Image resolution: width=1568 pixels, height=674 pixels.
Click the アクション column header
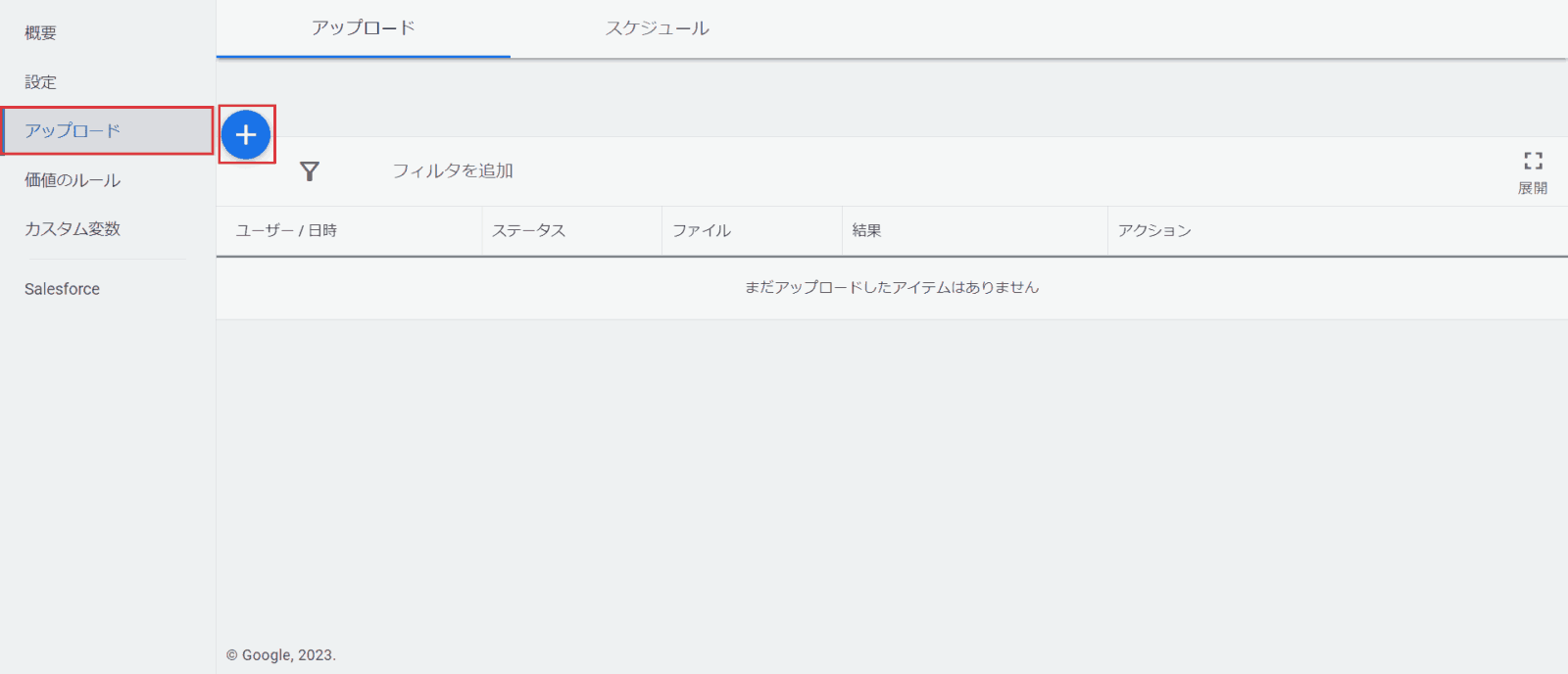pos(1154,231)
